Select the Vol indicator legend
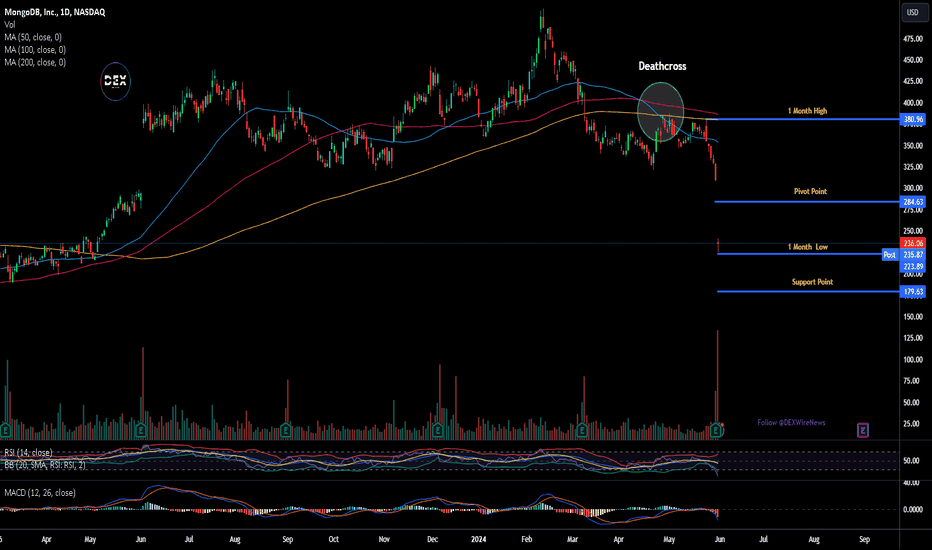The height and width of the screenshot is (550, 932). tap(10, 24)
